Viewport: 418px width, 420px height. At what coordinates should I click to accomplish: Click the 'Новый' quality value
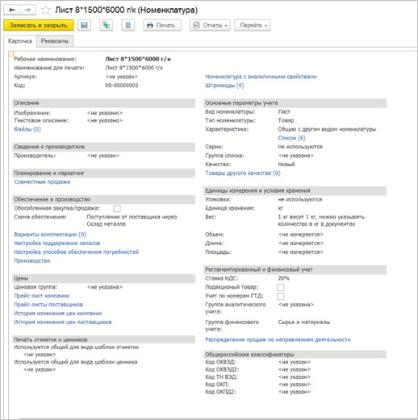[x=286, y=164]
